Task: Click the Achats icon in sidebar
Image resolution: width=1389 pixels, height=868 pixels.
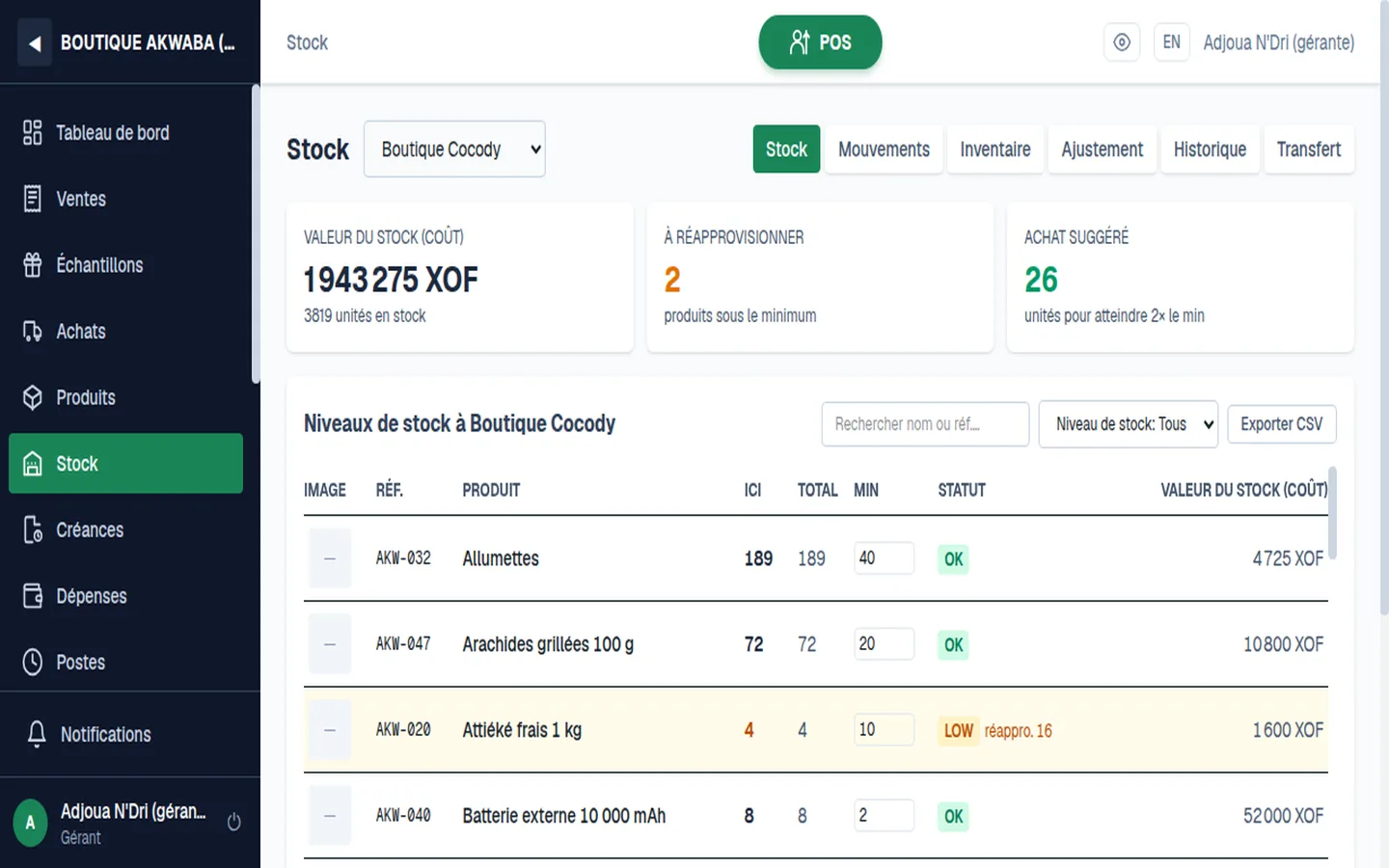Action: pyautogui.click(x=33, y=331)
